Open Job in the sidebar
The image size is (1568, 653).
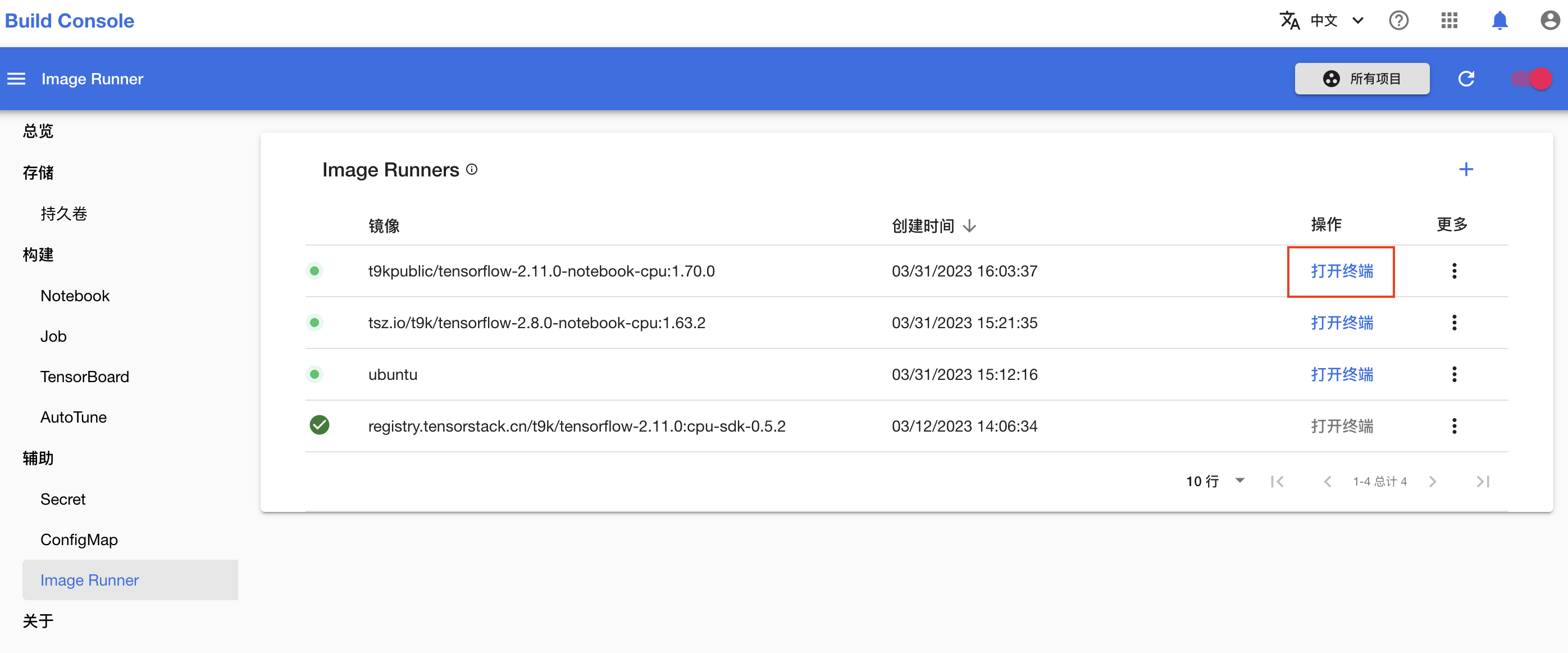pyautogui.click(x=53, y=336)
